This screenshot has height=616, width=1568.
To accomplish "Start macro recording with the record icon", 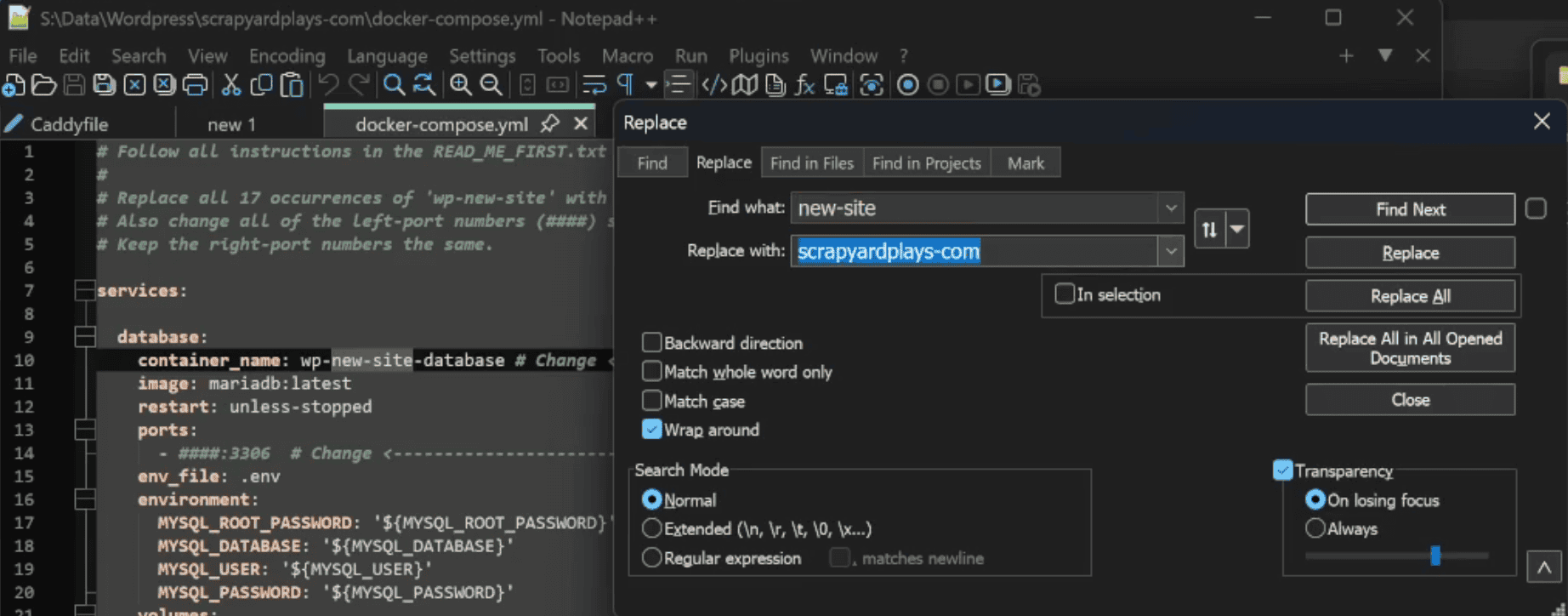I will [908, 85].
